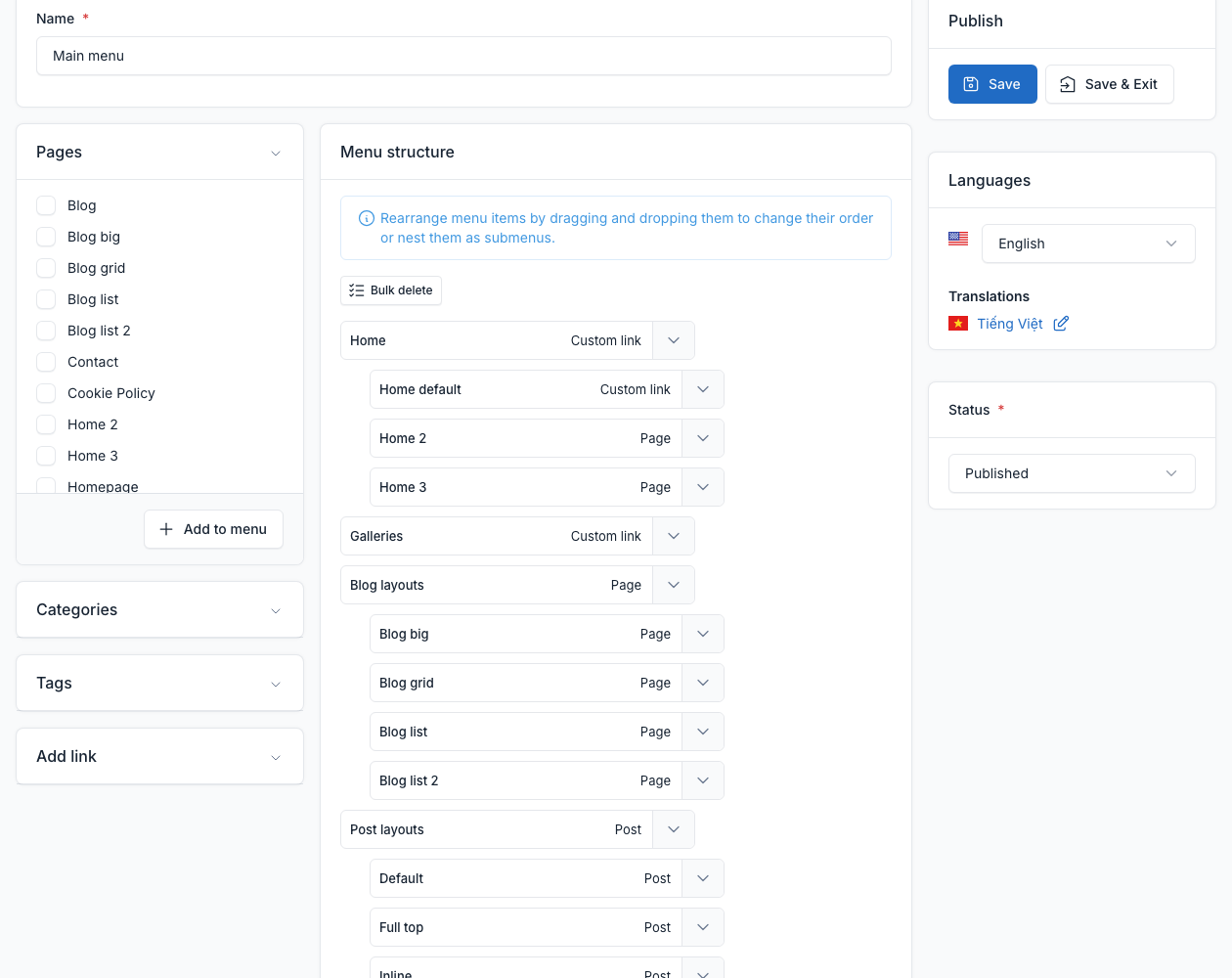1232x978 pixels.
Task: Tick the Blog list page checkbox
Action: (46, 299)
